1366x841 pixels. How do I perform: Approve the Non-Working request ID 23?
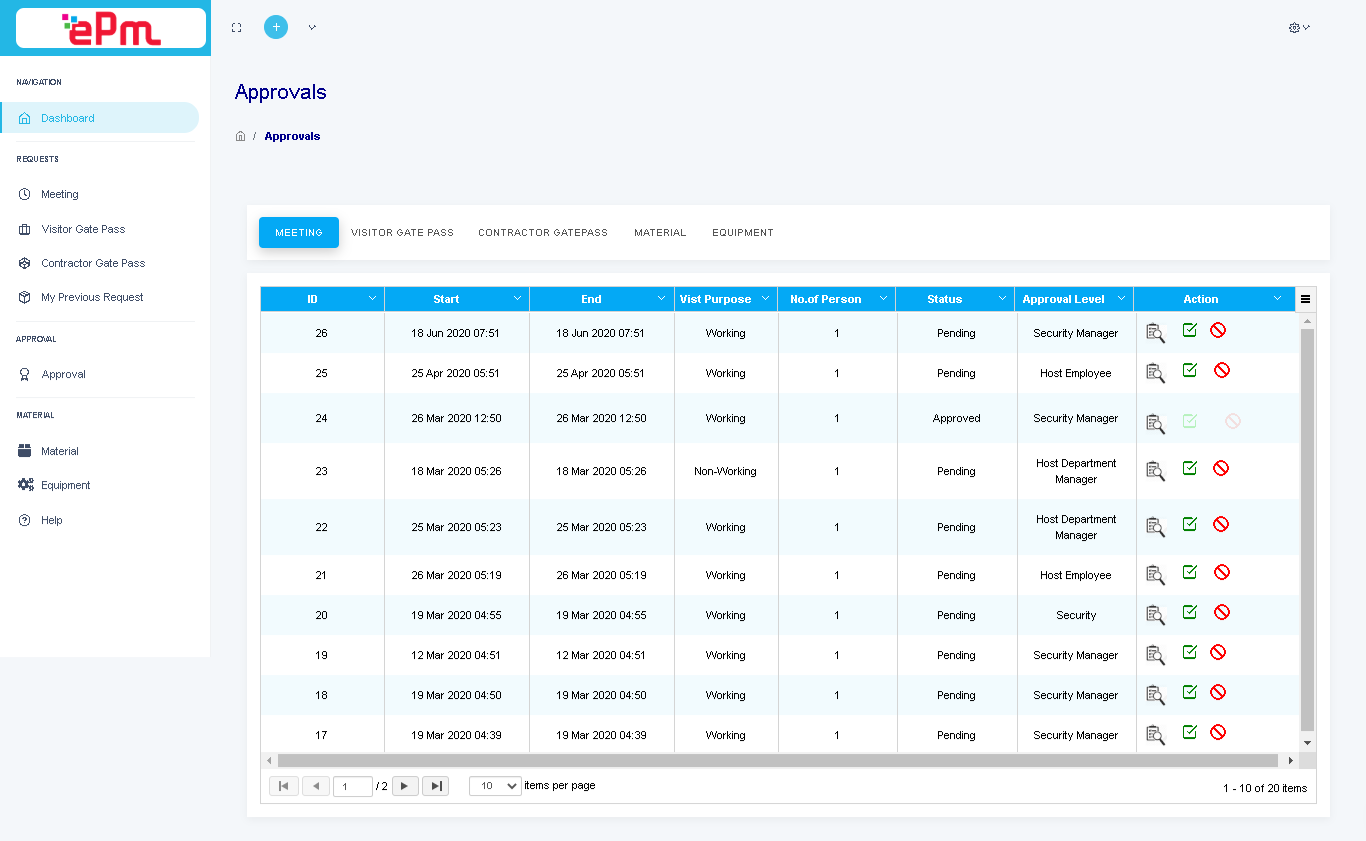[x=1190, y=468]
